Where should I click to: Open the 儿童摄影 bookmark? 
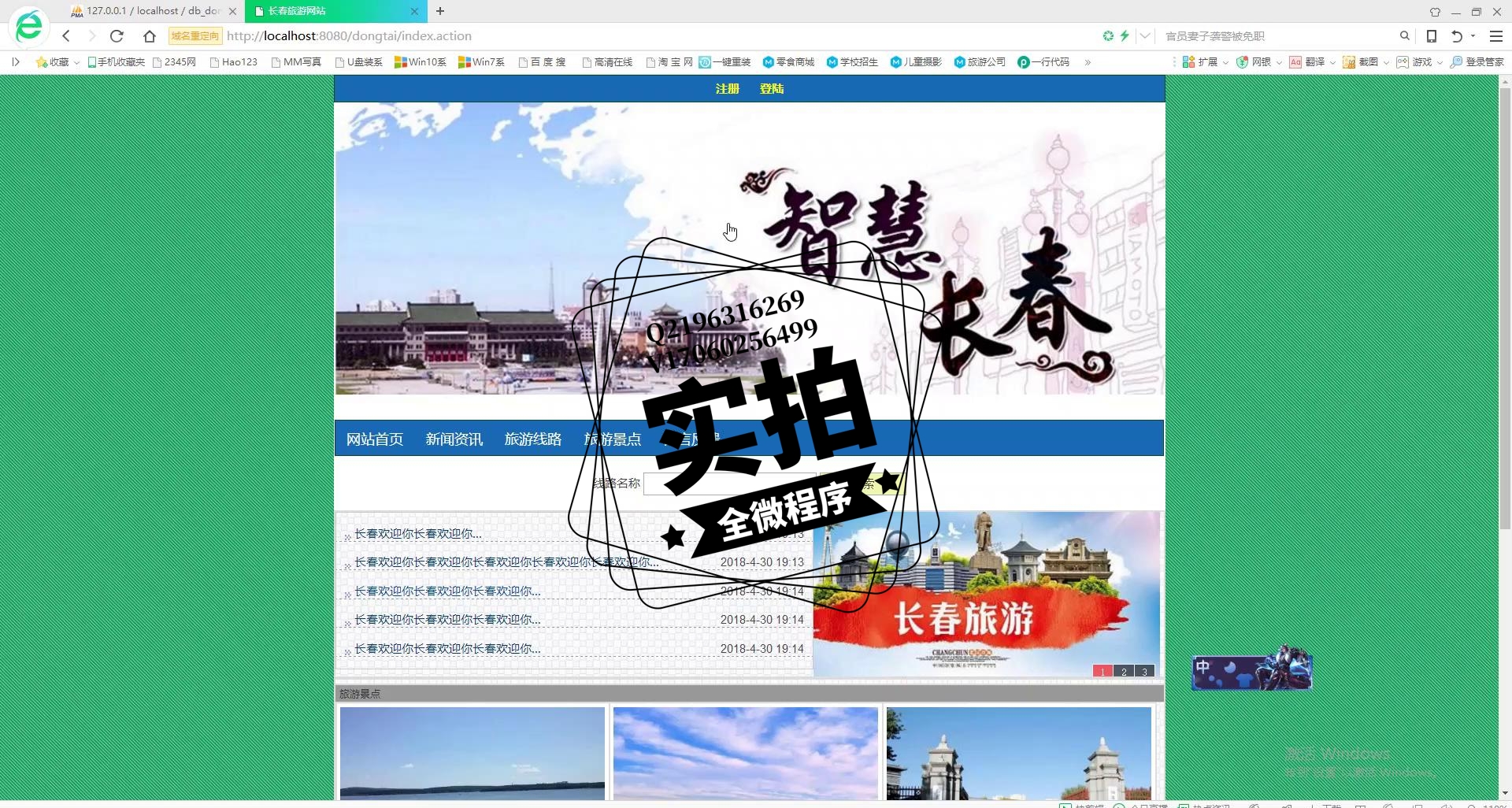pyautogui.click(x=916, y=62)
